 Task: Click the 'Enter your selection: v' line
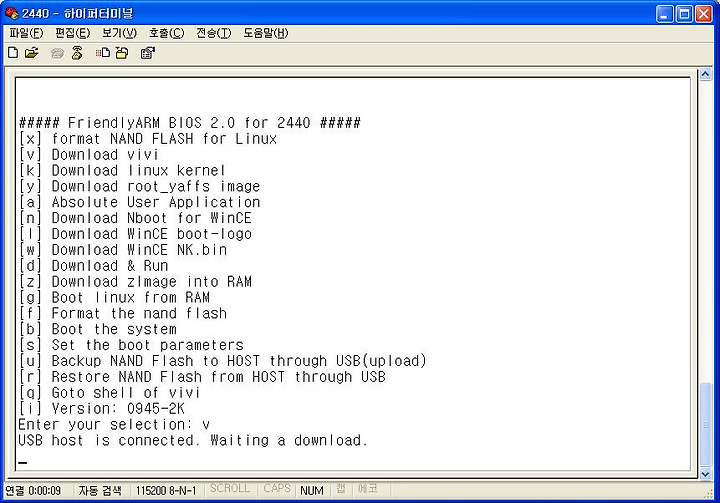pos(114,424)
